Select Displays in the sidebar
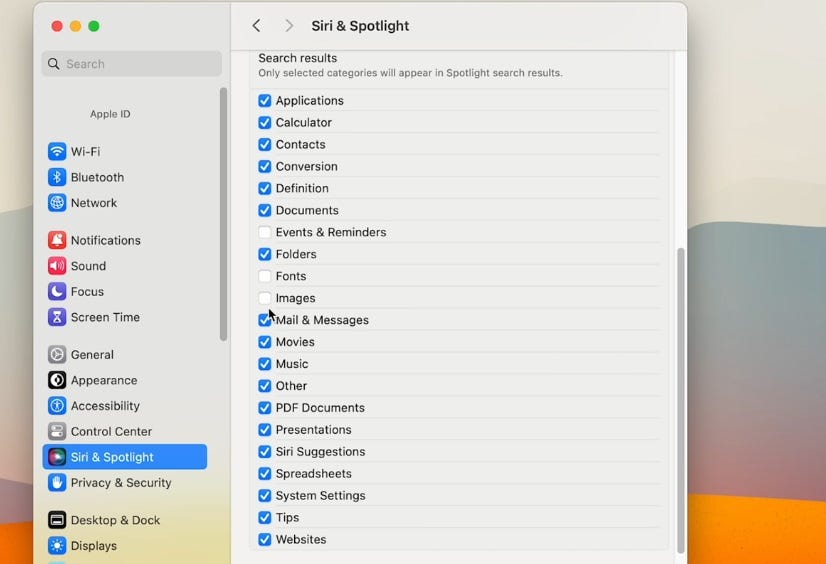The image size is (826, 564). (x=125, y=546)
